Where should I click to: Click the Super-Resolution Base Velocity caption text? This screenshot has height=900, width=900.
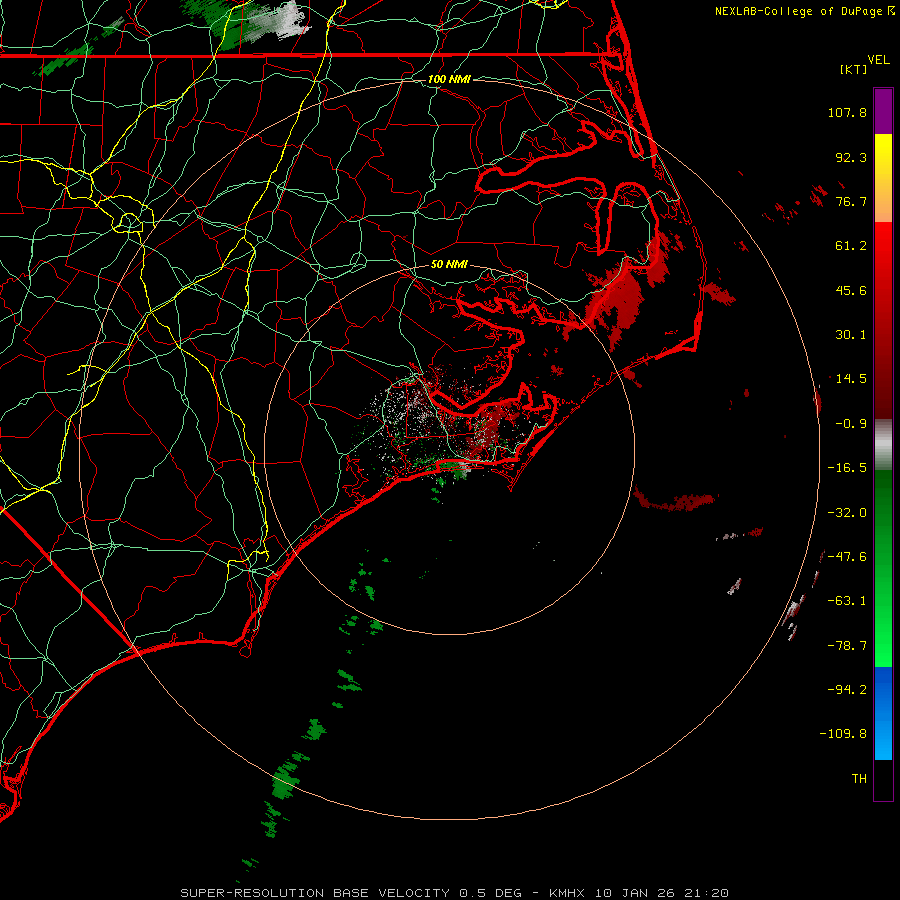click(x=455, y=893)
